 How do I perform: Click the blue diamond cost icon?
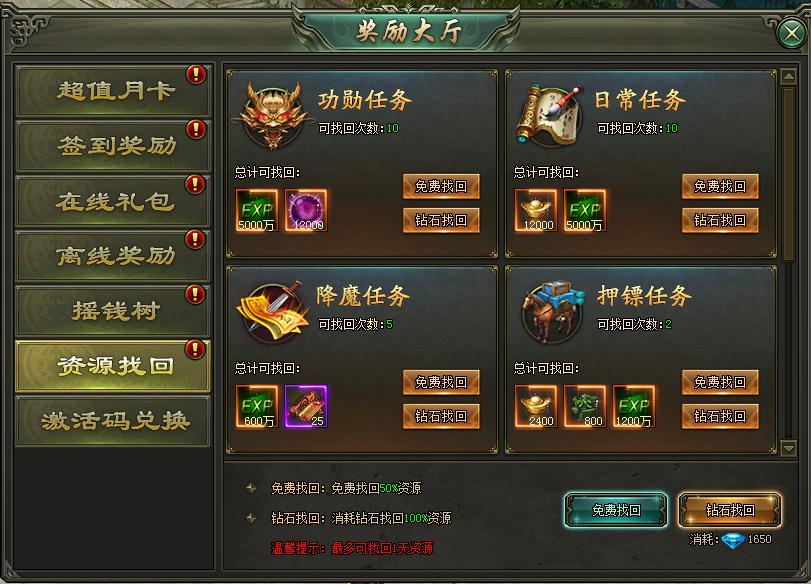(733, 541)
